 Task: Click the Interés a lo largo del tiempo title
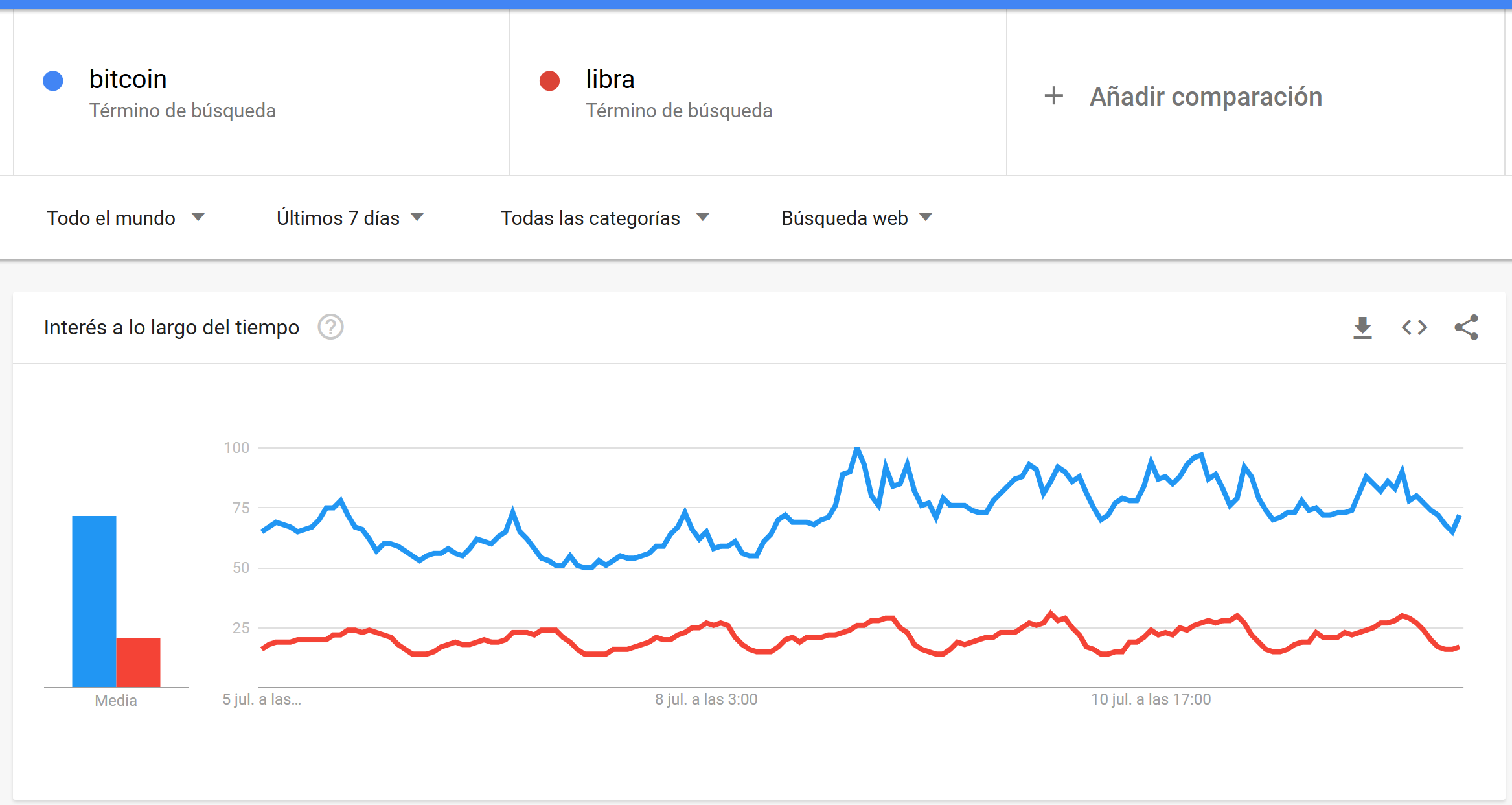point(172,327)
